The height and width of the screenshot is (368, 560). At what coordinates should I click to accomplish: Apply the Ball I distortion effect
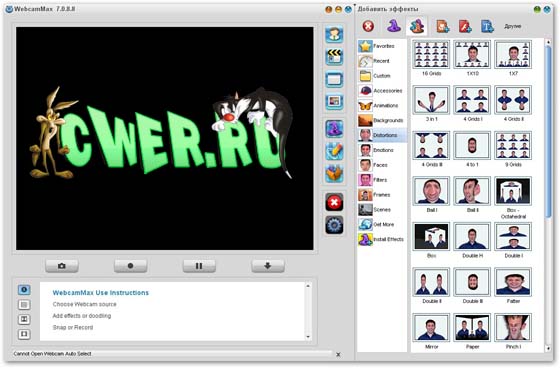(431, 191)
